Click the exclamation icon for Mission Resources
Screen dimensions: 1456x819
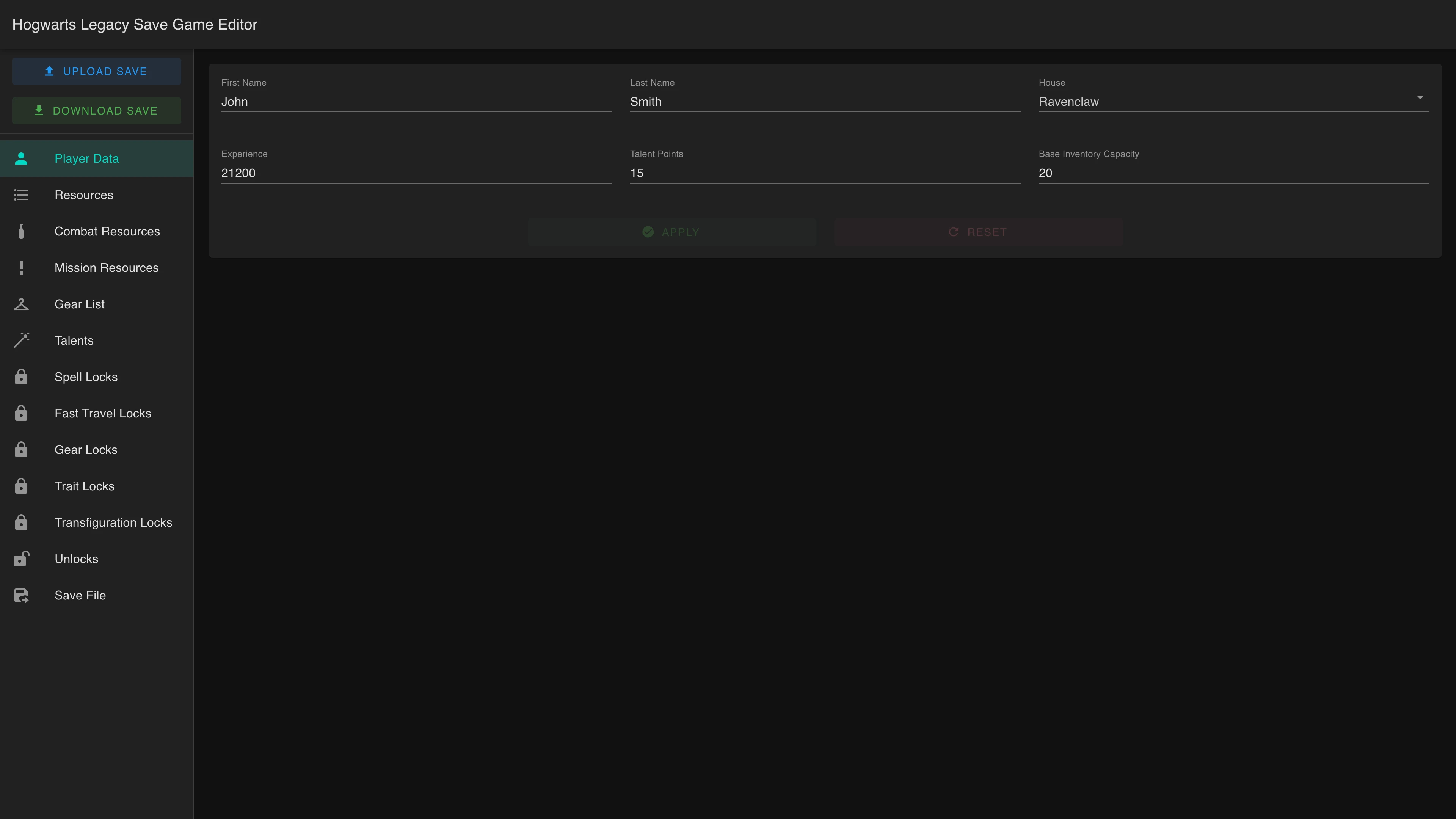(21, 268)
